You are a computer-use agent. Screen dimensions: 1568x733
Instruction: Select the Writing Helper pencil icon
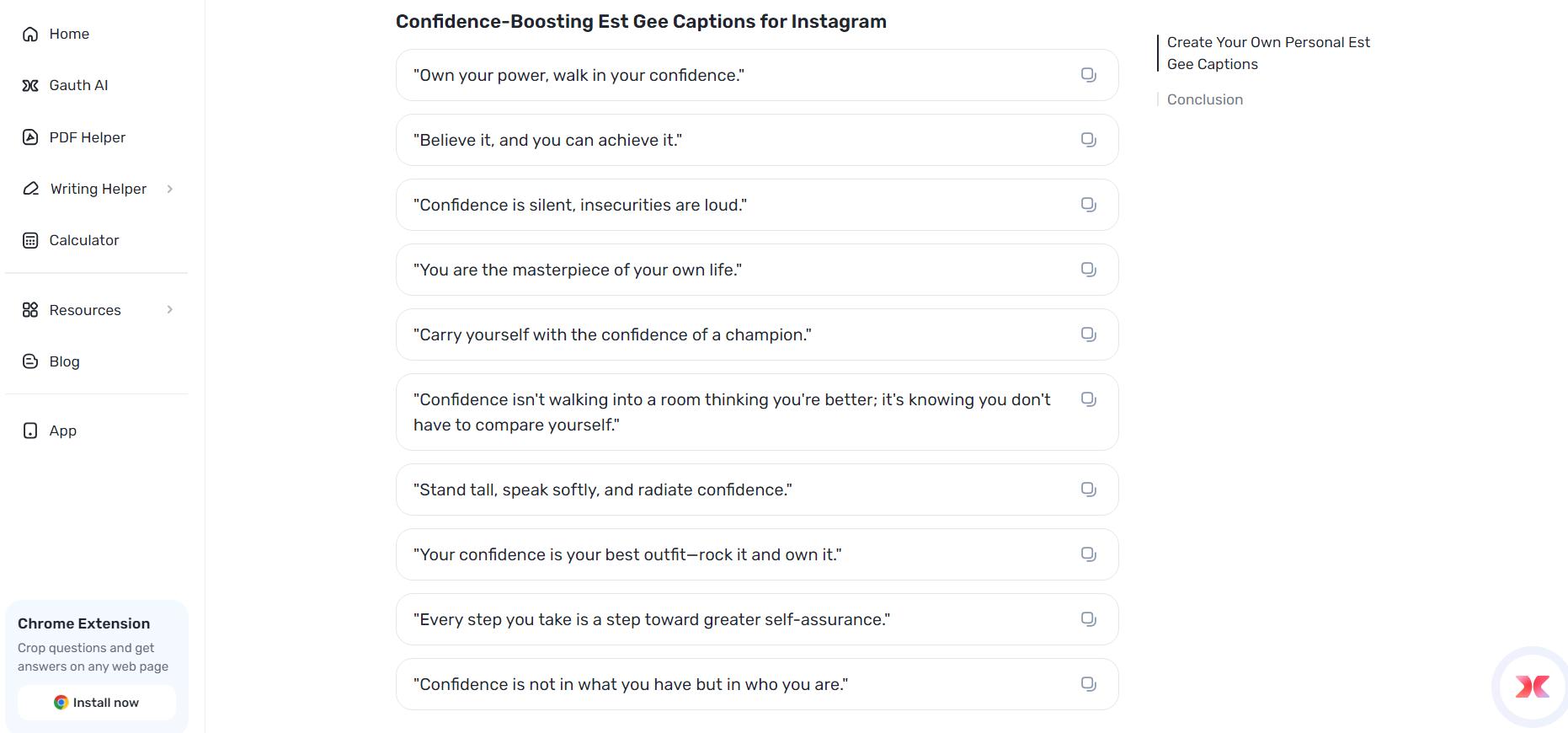pos(30,189)
